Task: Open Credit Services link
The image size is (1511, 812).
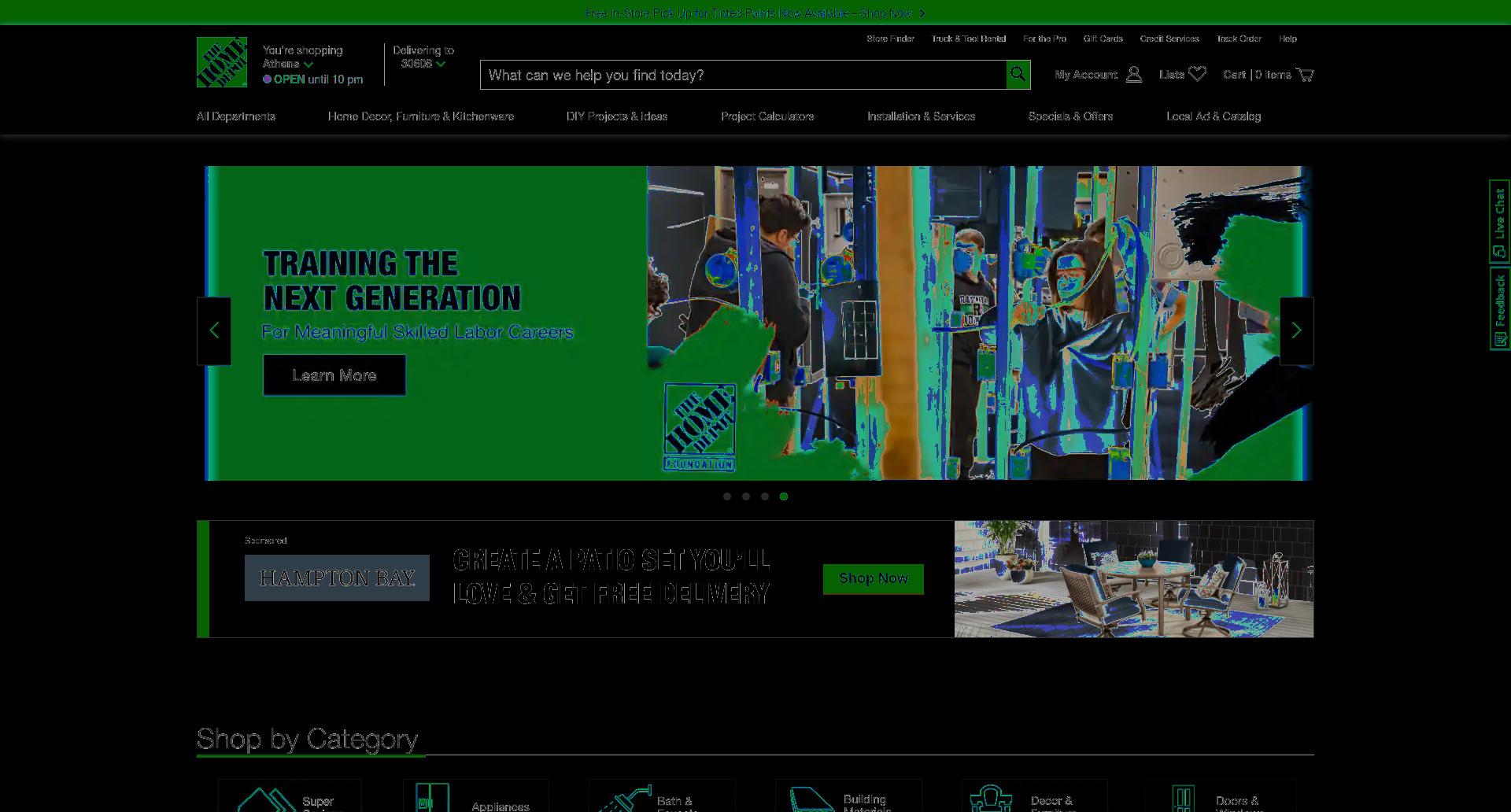Action: click(x=1169, y=39)
